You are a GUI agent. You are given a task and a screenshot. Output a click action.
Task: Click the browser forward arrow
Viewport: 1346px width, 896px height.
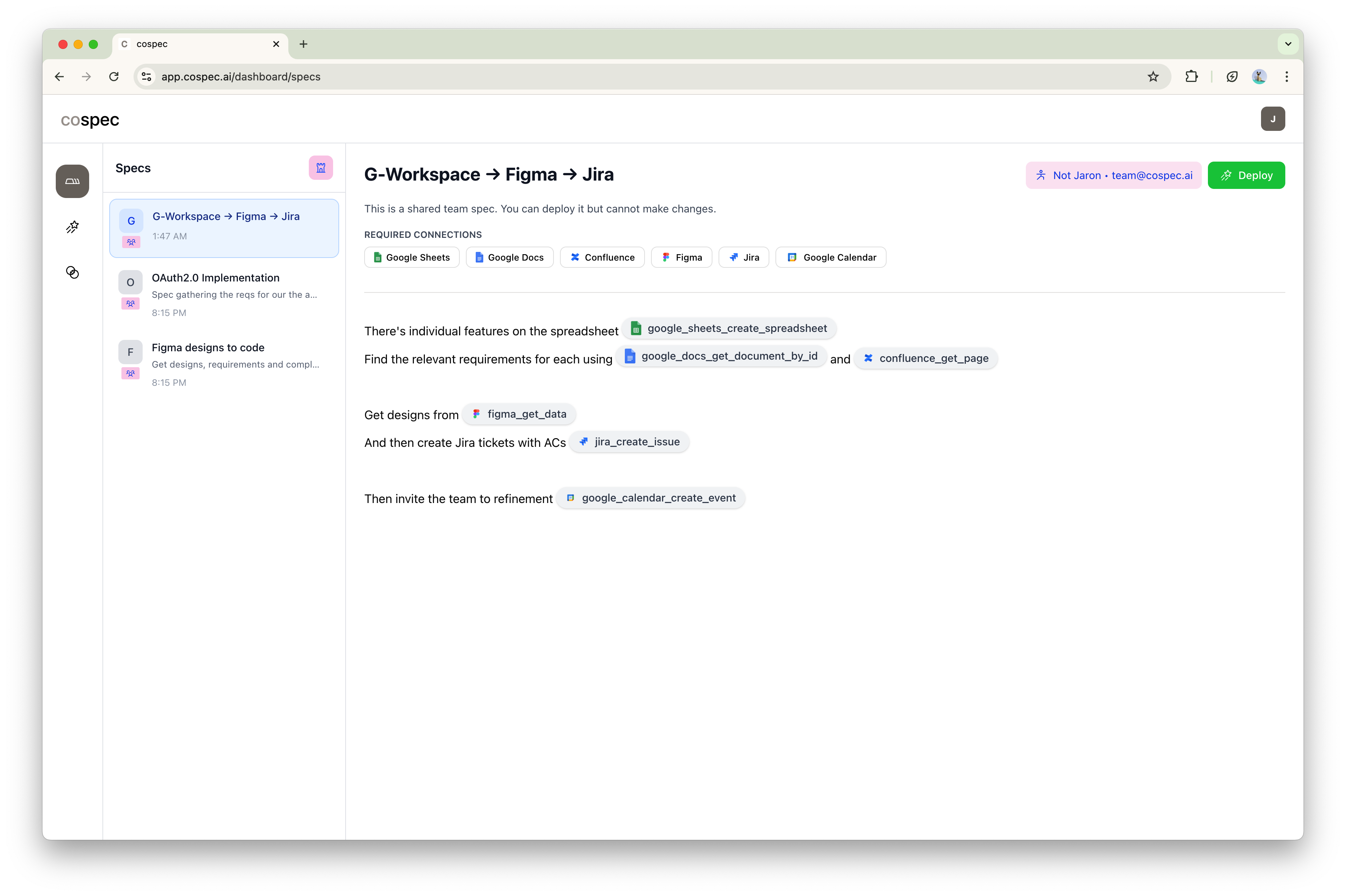tap(86, 77)
